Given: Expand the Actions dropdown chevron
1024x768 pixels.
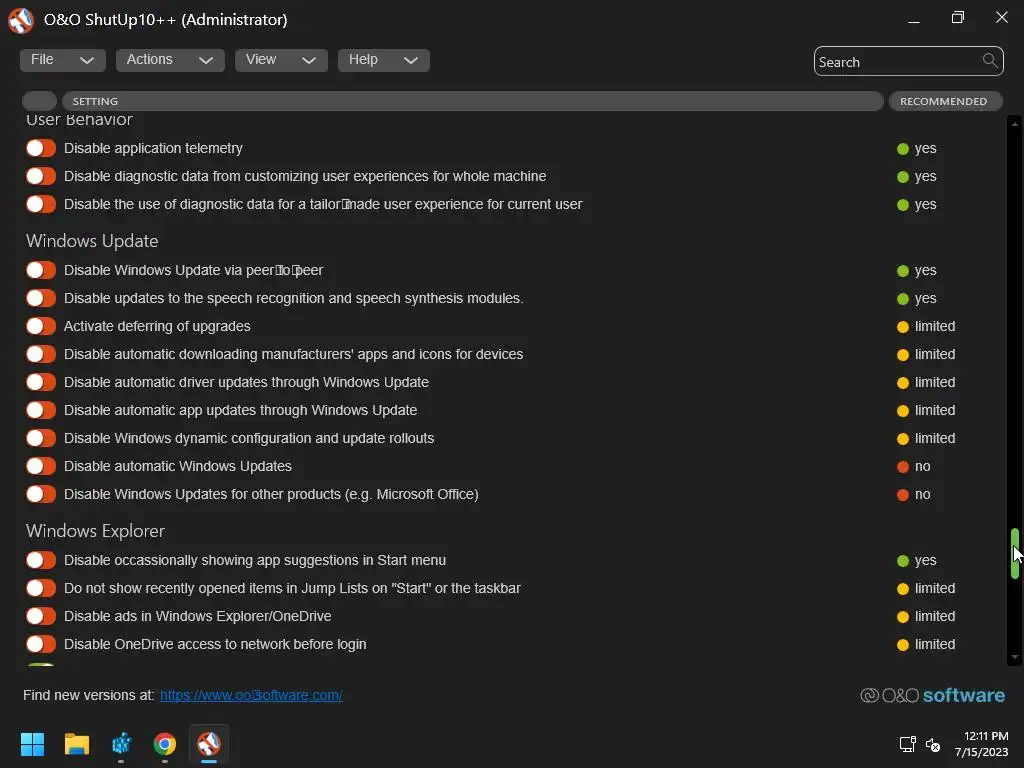Looking at the screenshot, I should (206, 61).
